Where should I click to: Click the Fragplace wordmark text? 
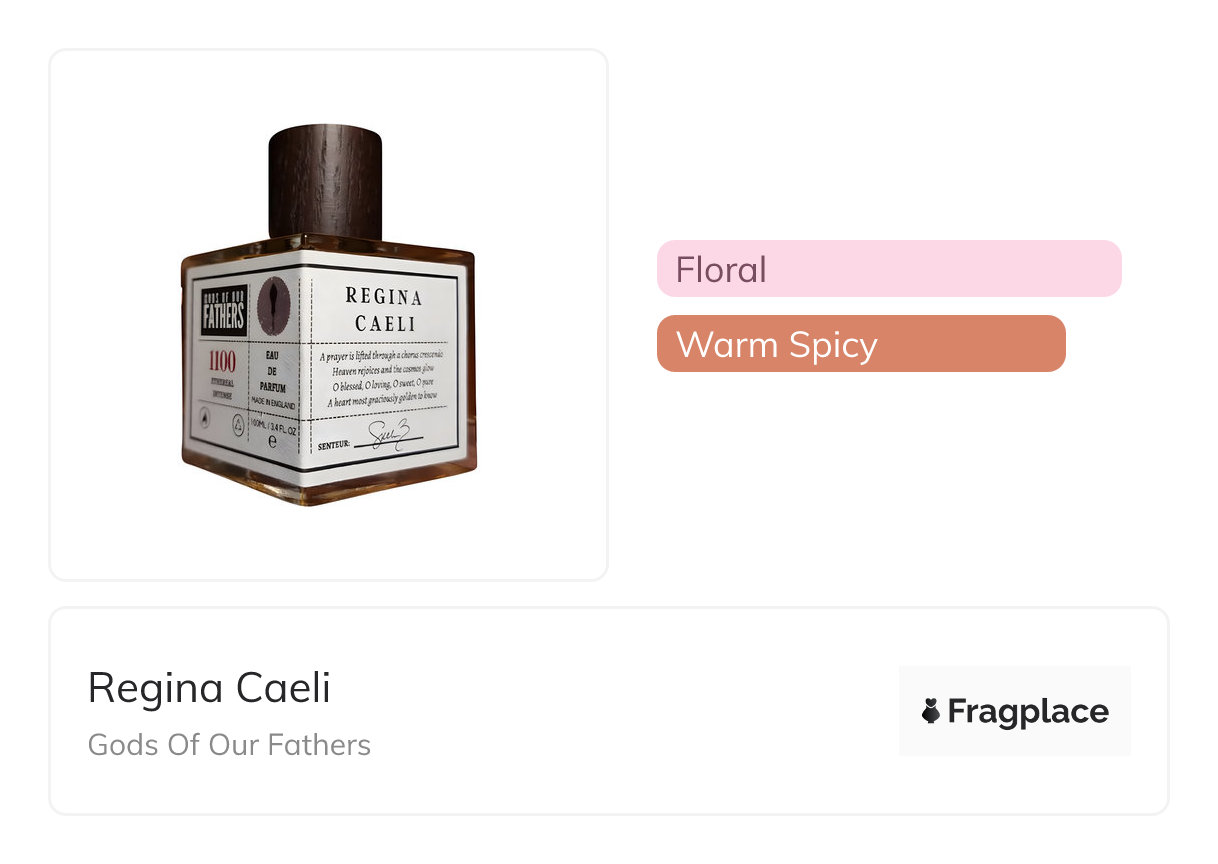coord(1028,712)
